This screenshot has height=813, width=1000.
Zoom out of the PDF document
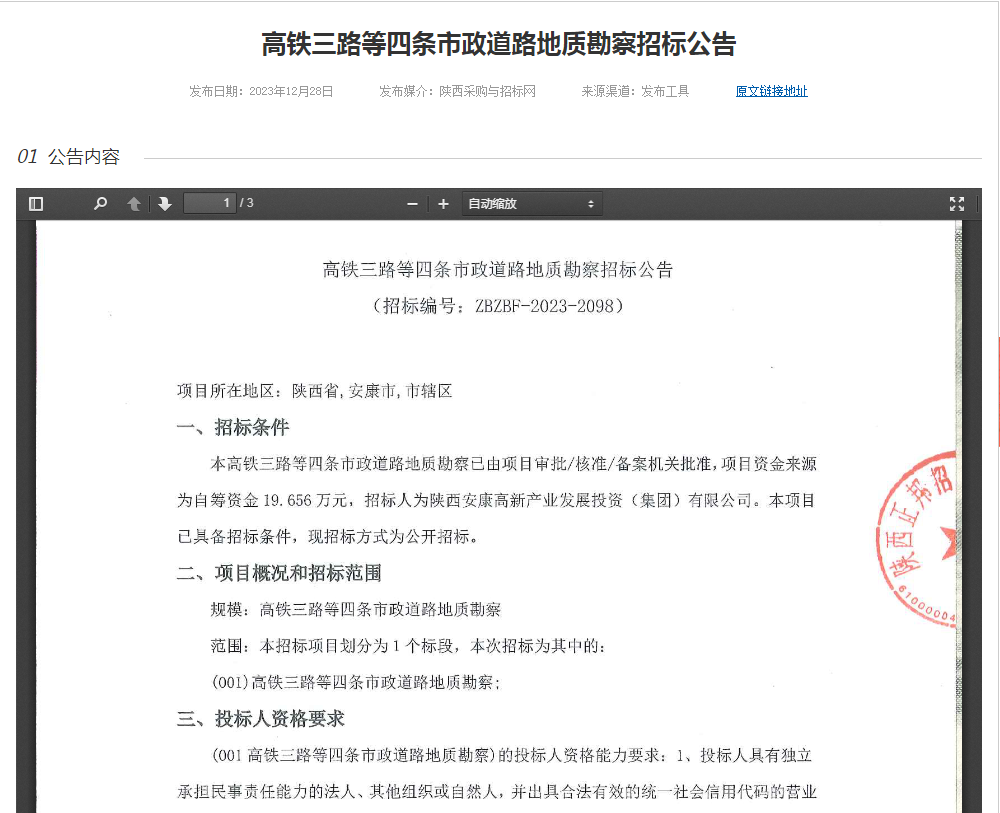click(x=412, y=204)
